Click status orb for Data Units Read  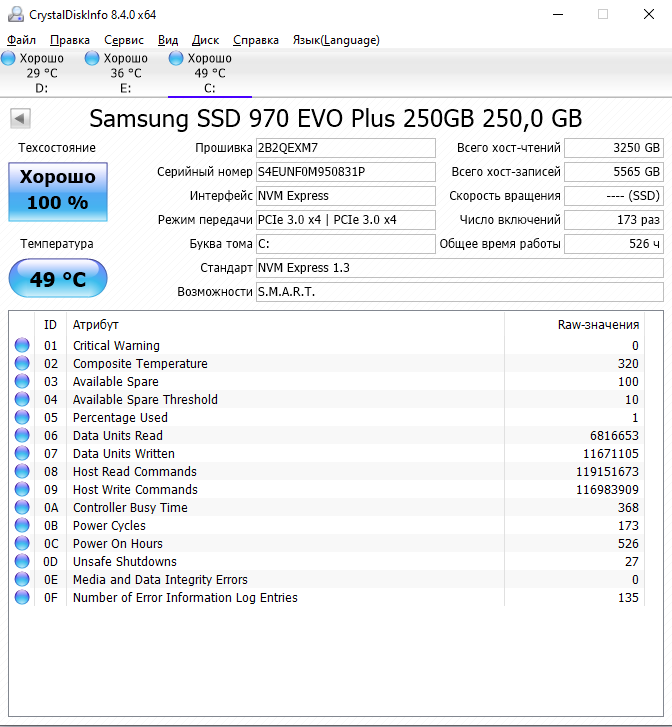point(22,435)
